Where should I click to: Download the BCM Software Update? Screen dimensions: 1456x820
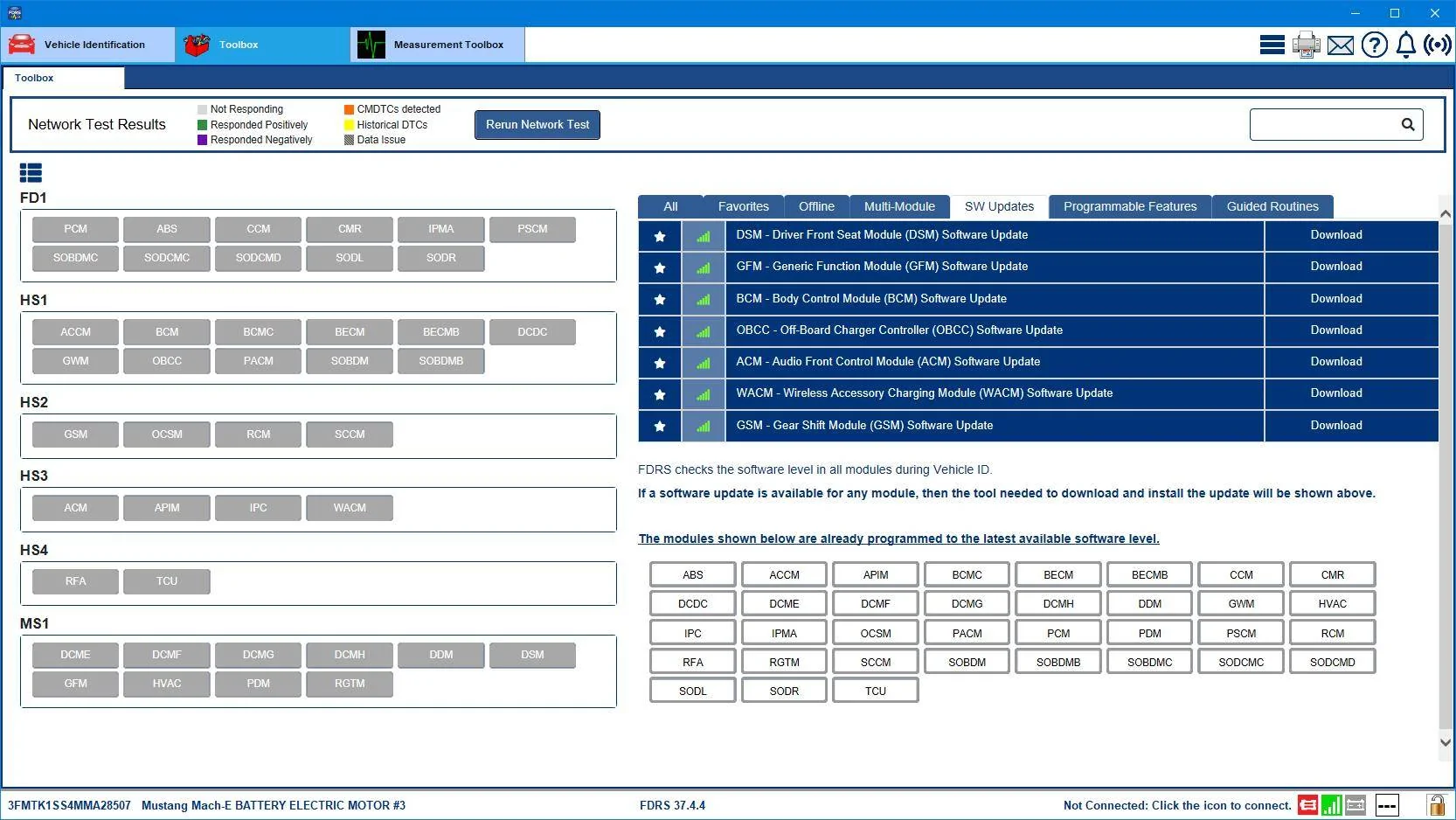pos(1351,299)
